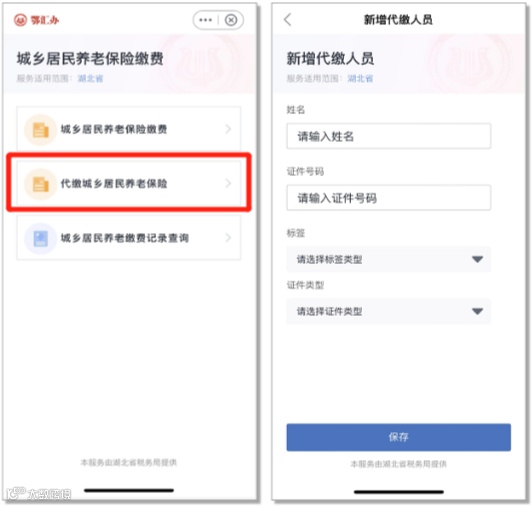Click the blue 保存 button
The width and height of the screenshot is (532, 506).
pos(399,437)
